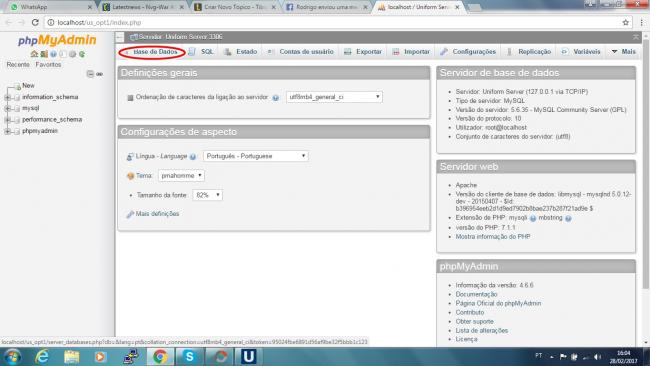Image resolution: width=650 pixels, height=366 pixels.
Task: Expand the information_schema database node
Action: pos(7,97)
